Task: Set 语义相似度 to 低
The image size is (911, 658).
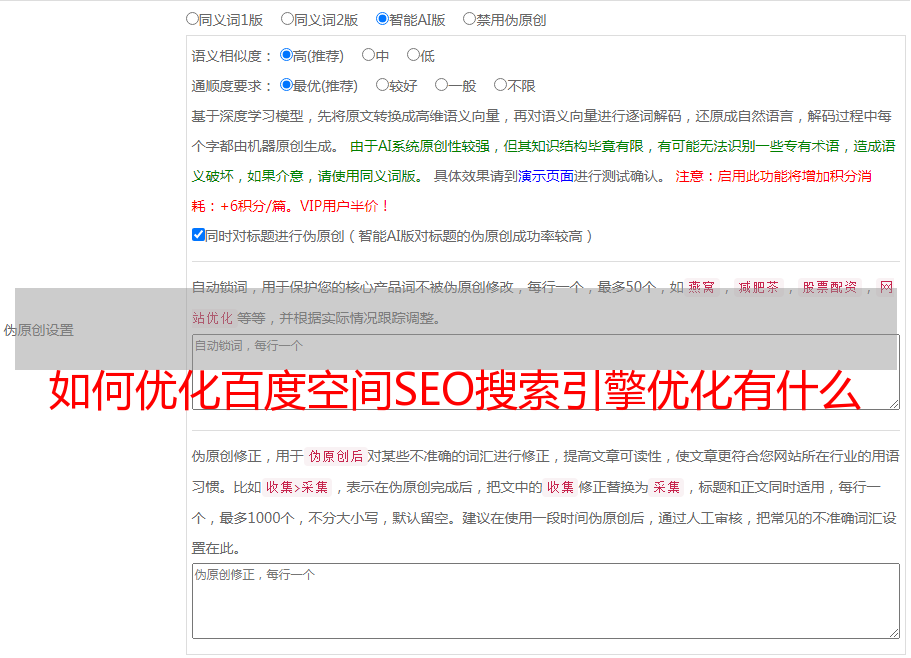Action: [413, 55]
